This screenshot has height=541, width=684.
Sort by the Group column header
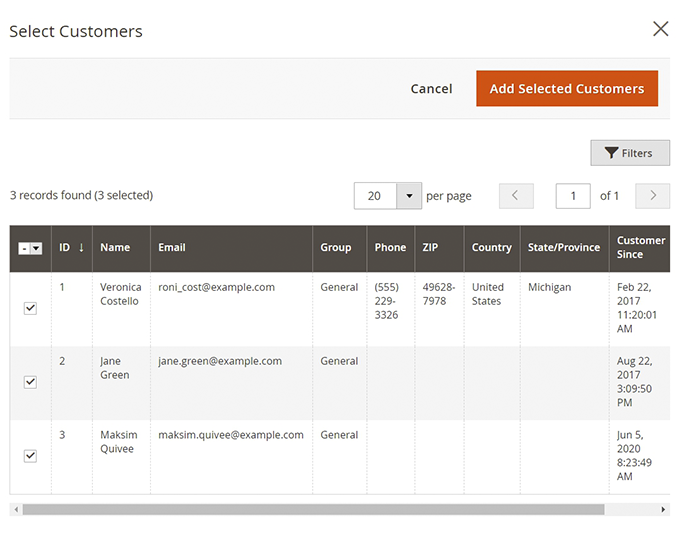coord(336,248)
